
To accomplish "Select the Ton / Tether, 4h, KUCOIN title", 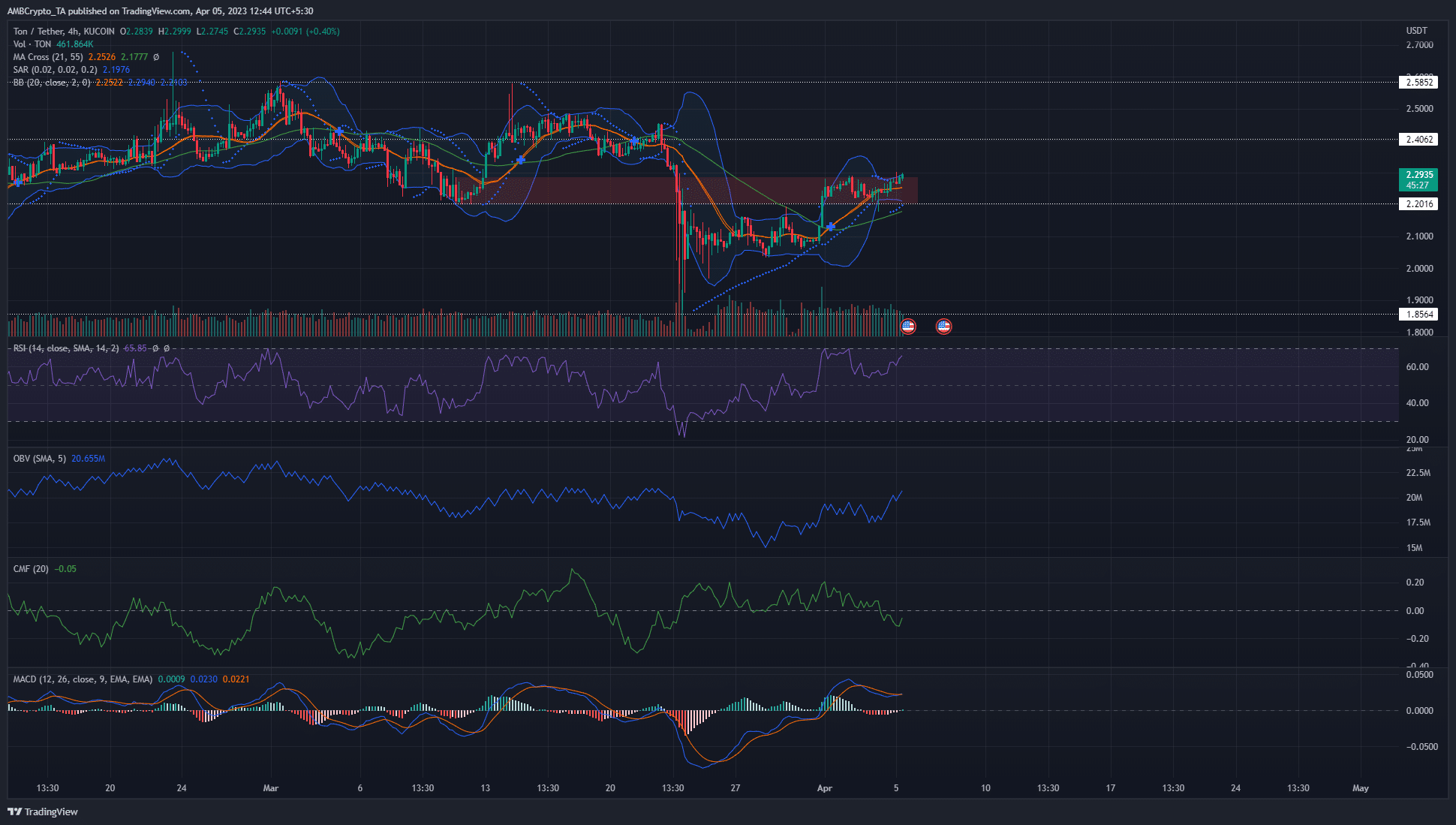I will tap(64, 32).
